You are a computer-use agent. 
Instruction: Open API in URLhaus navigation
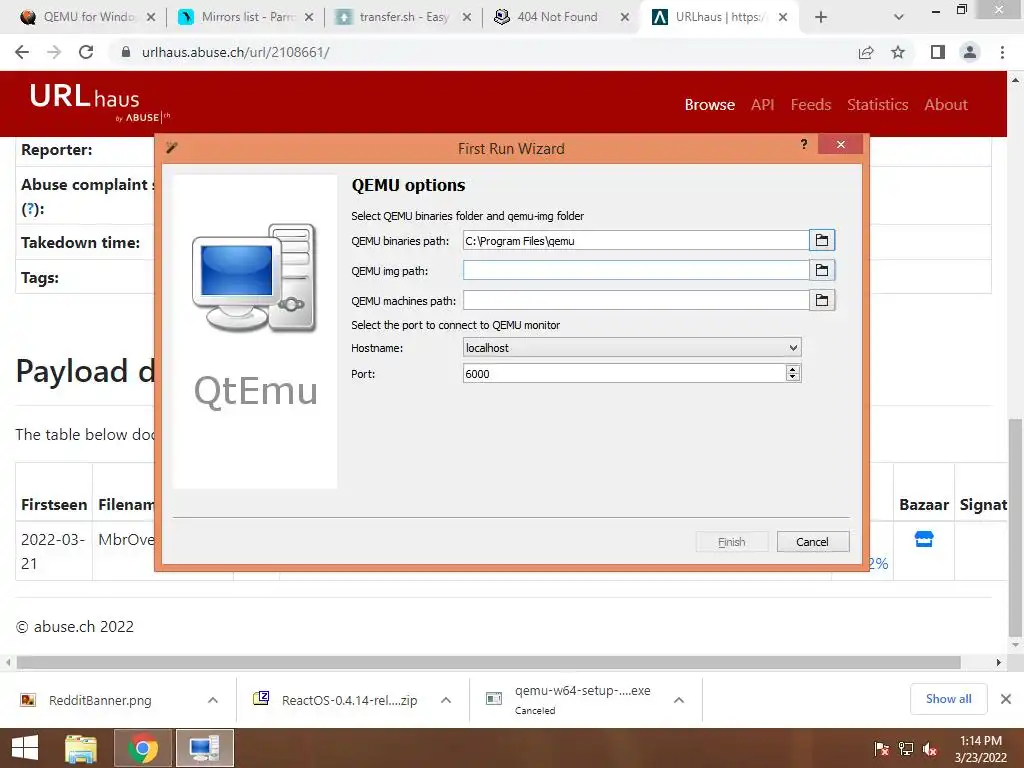[762, 104]
